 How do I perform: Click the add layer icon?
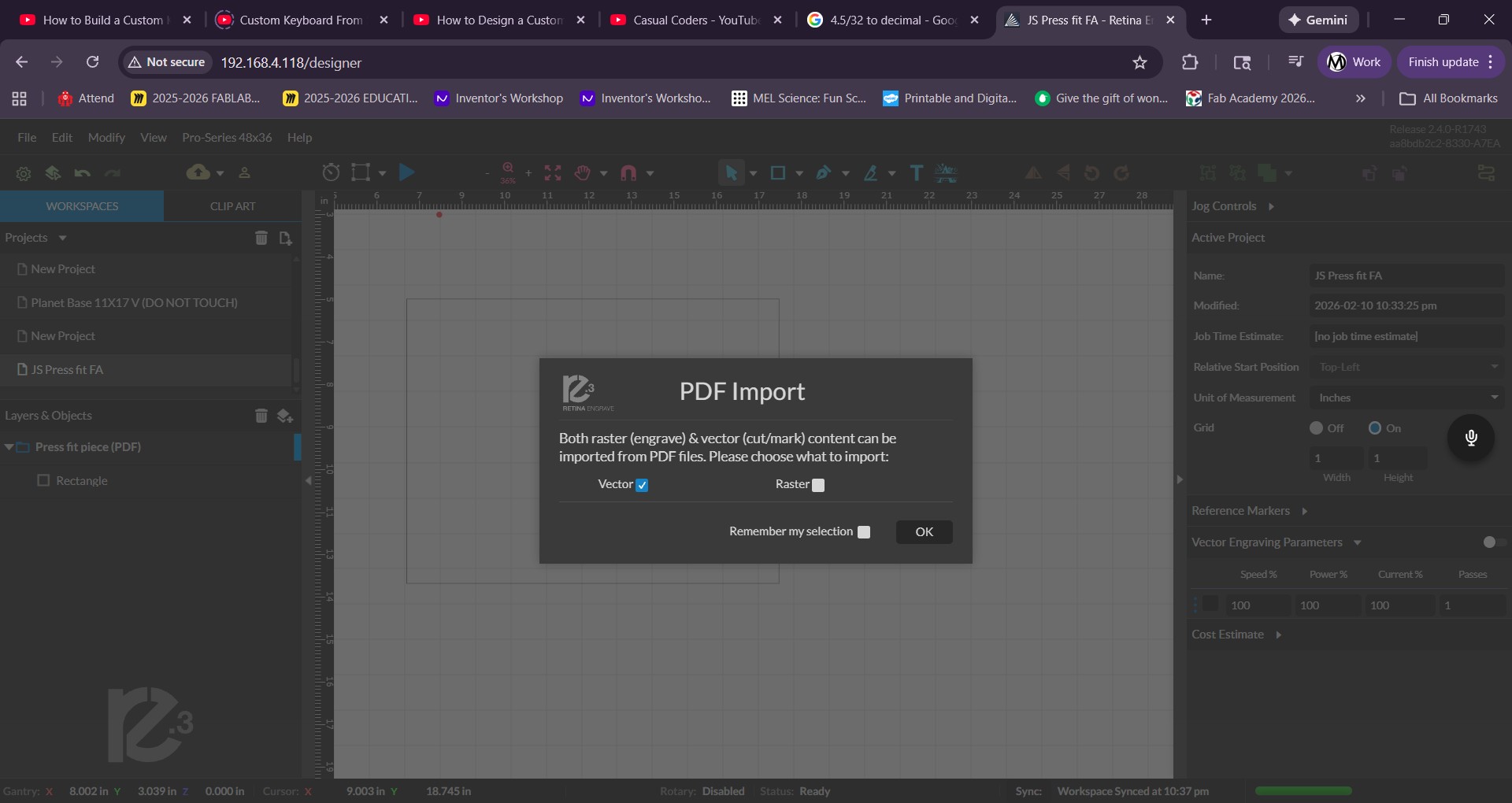pyautogui.click(x=285, y=416)
